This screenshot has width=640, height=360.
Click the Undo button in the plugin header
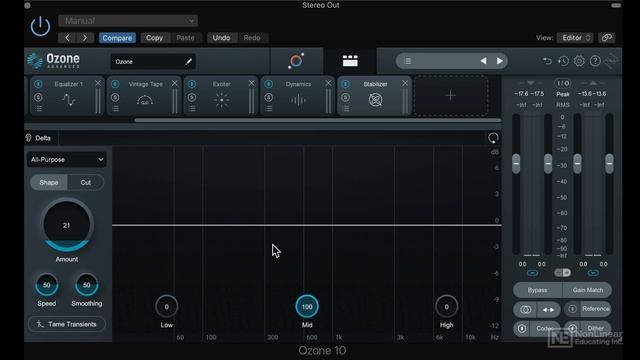point(221,38)
